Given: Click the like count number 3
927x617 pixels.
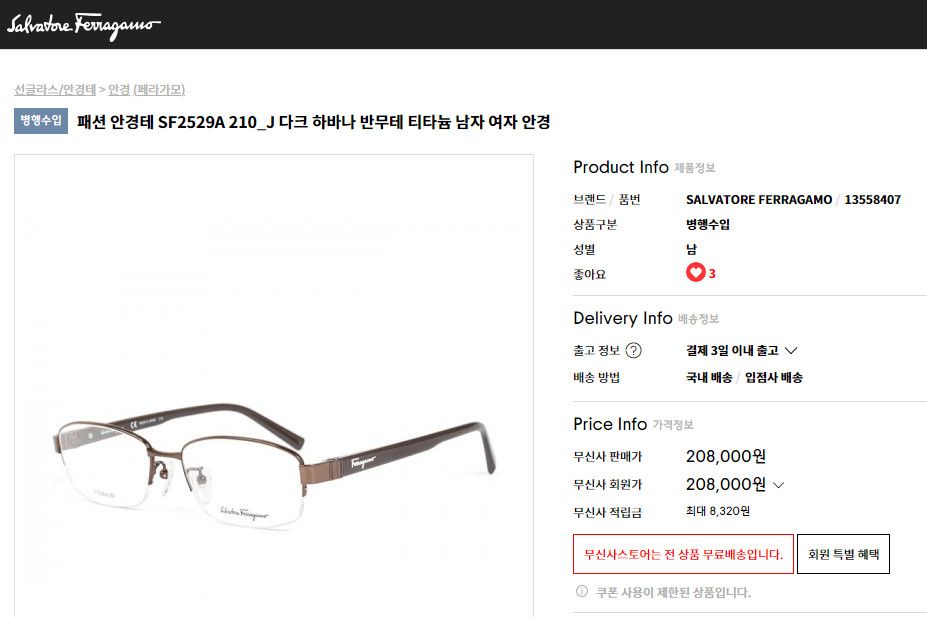Looking at the screenshot, I should 712,274.
